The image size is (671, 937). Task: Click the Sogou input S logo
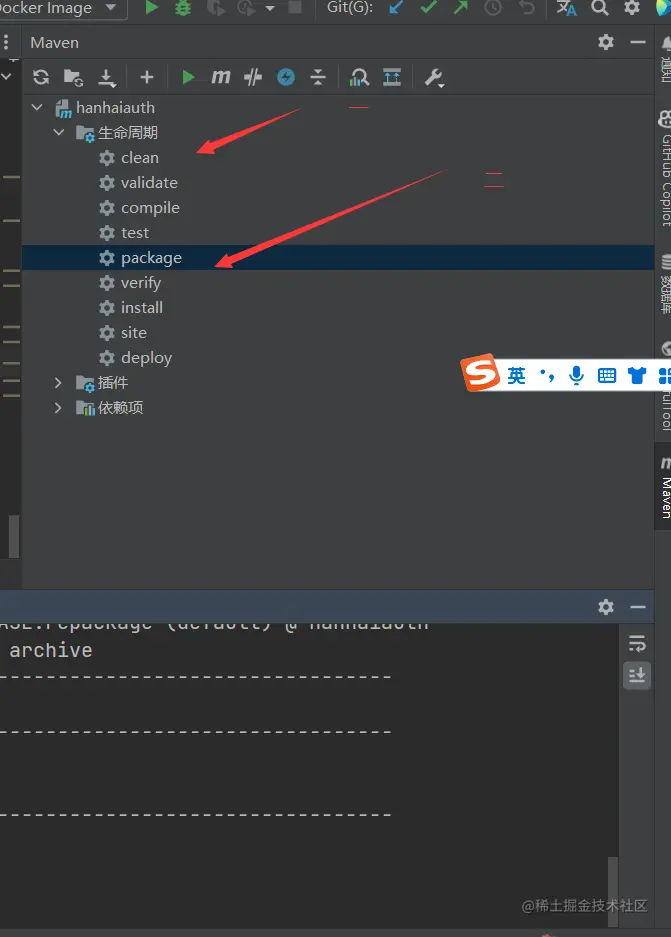click(481, 372)
